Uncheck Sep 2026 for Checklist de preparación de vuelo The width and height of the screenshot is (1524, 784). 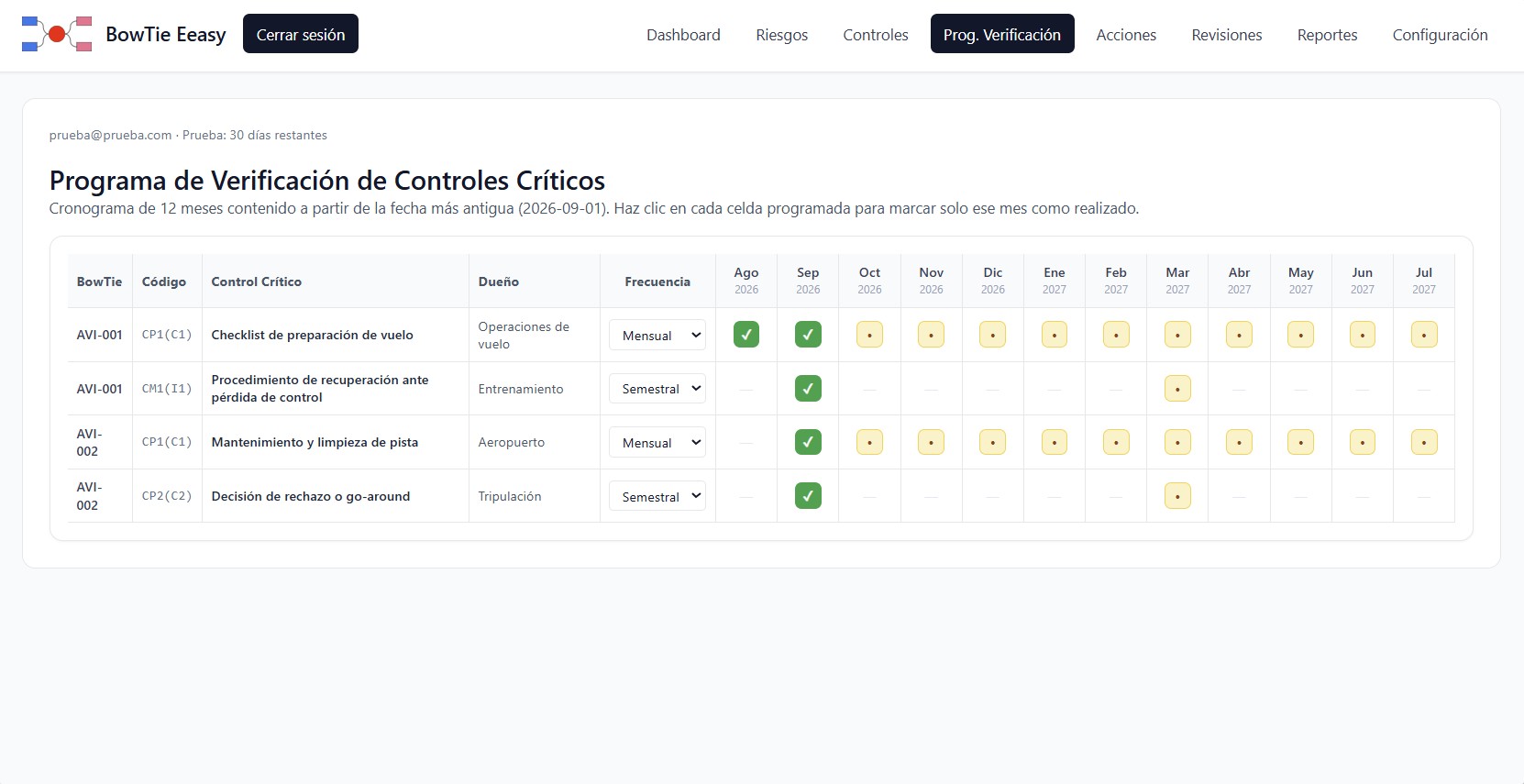[x=808, y=335]
